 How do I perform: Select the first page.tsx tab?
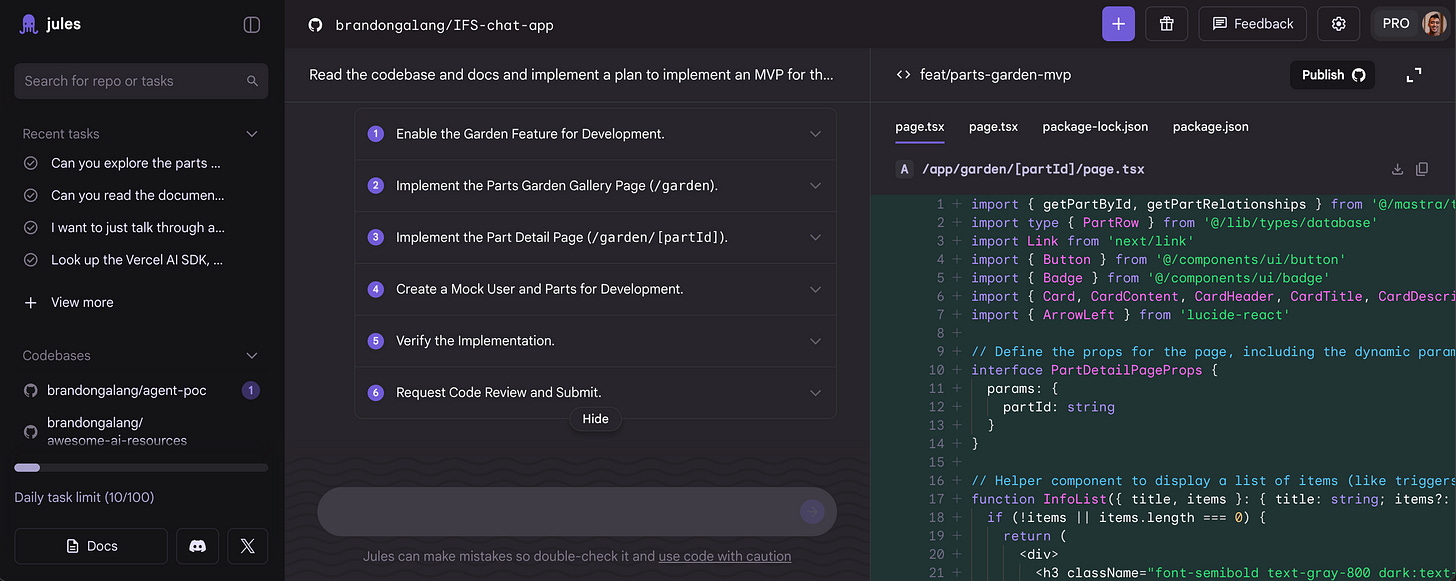[920, 127]
